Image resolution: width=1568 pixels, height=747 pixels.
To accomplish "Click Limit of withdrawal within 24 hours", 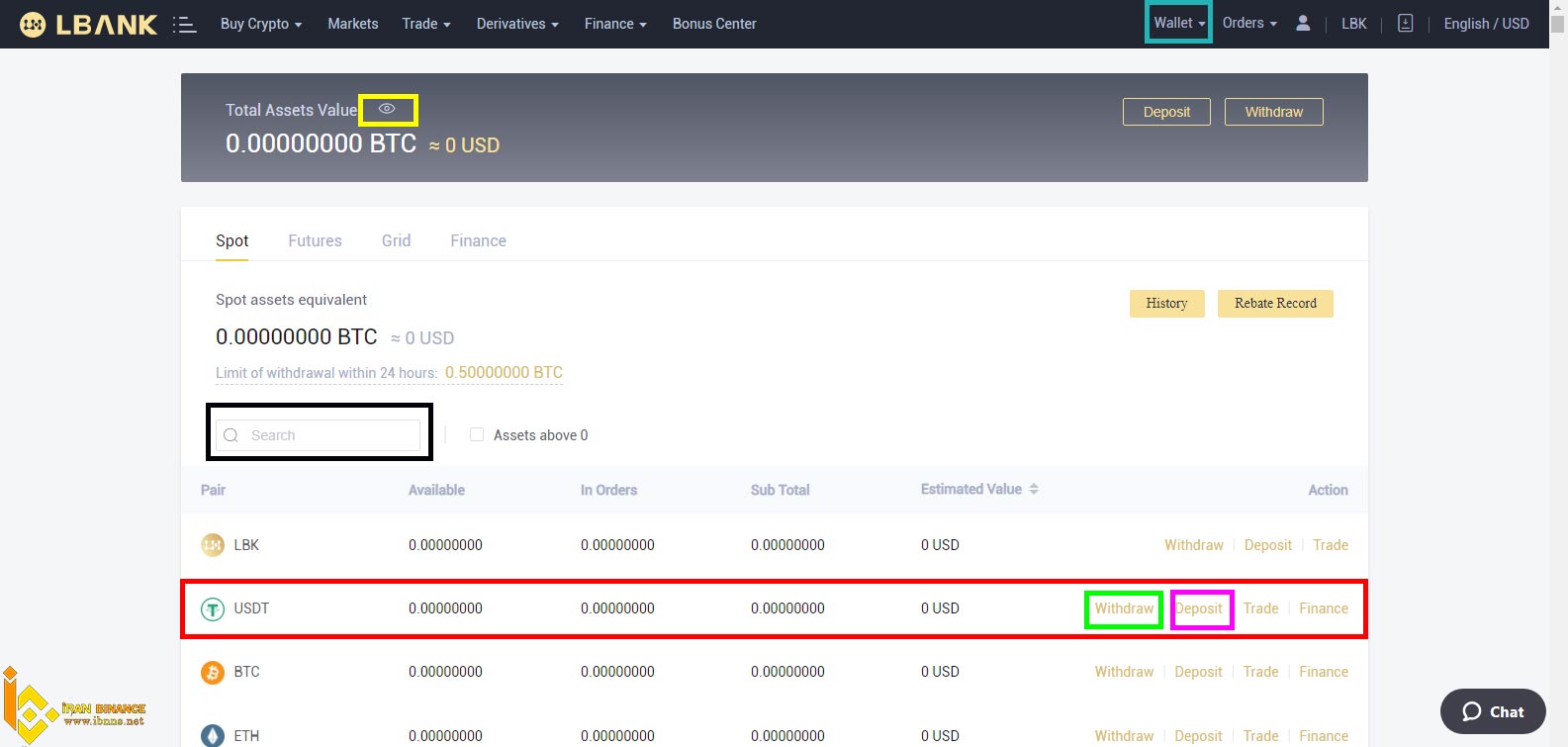I will (326, 373).
